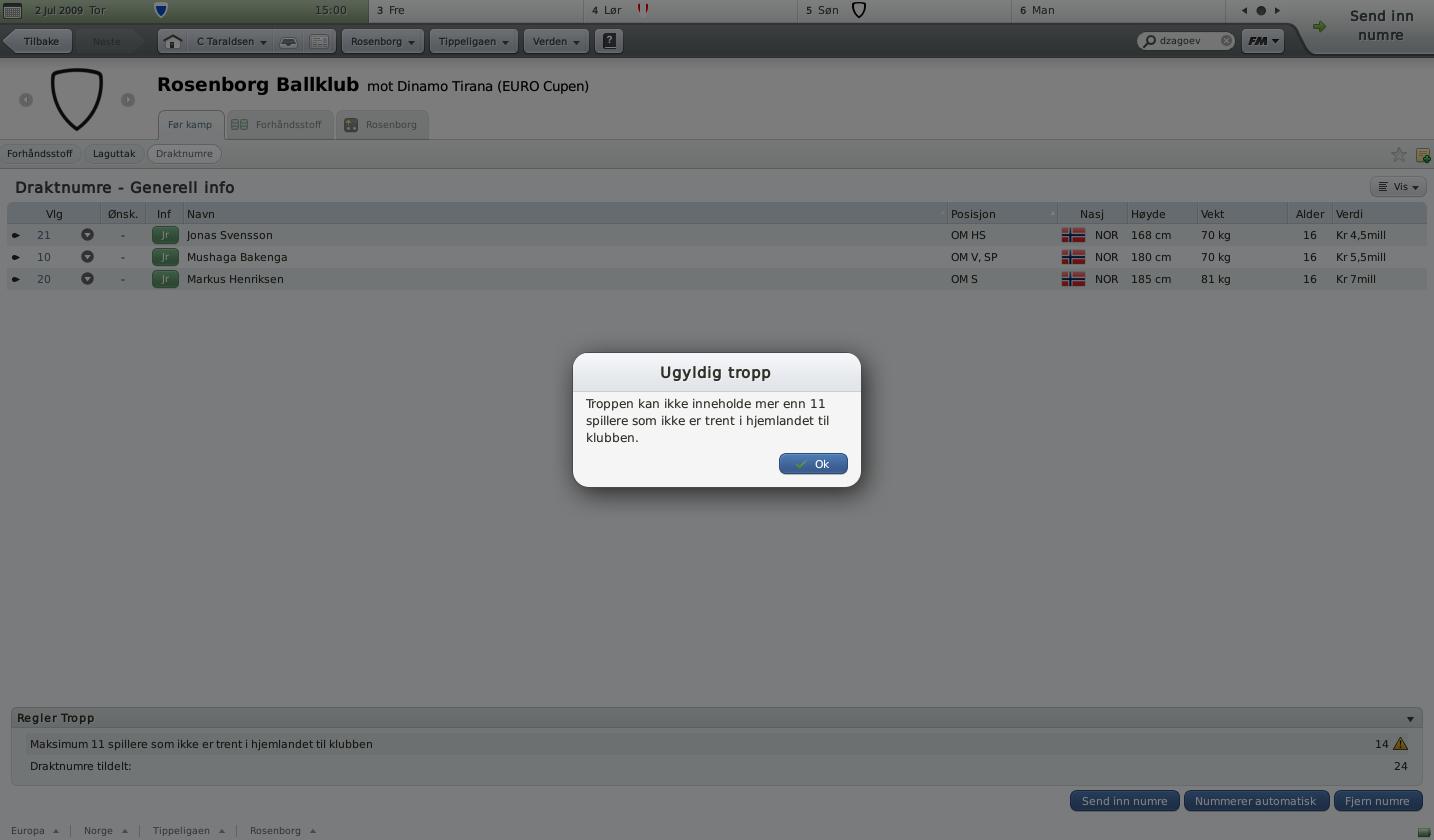Open squad number dropdown for Markus Henriksen

pyautogui.click(x=87, y=279)
